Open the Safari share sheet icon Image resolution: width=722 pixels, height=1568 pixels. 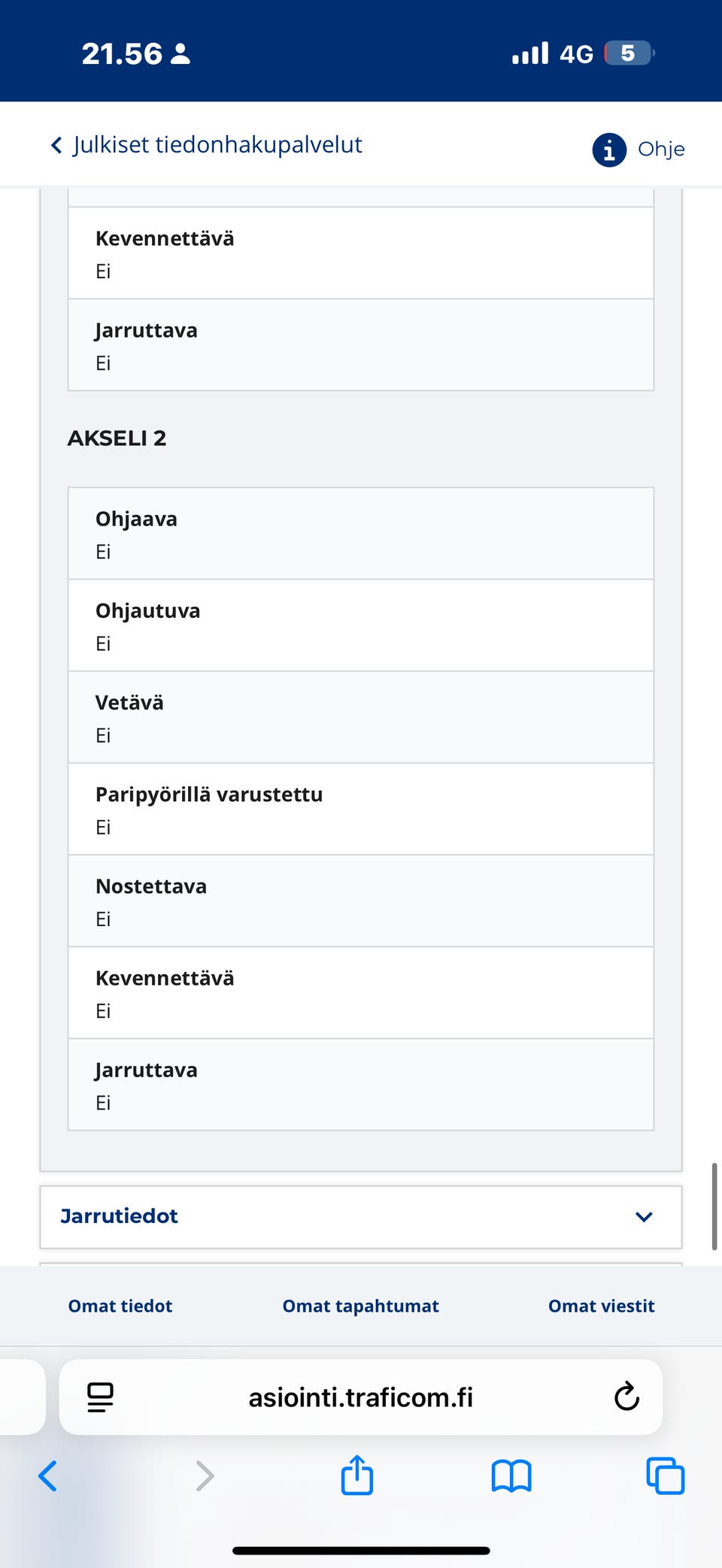(x=357, y=1476)
